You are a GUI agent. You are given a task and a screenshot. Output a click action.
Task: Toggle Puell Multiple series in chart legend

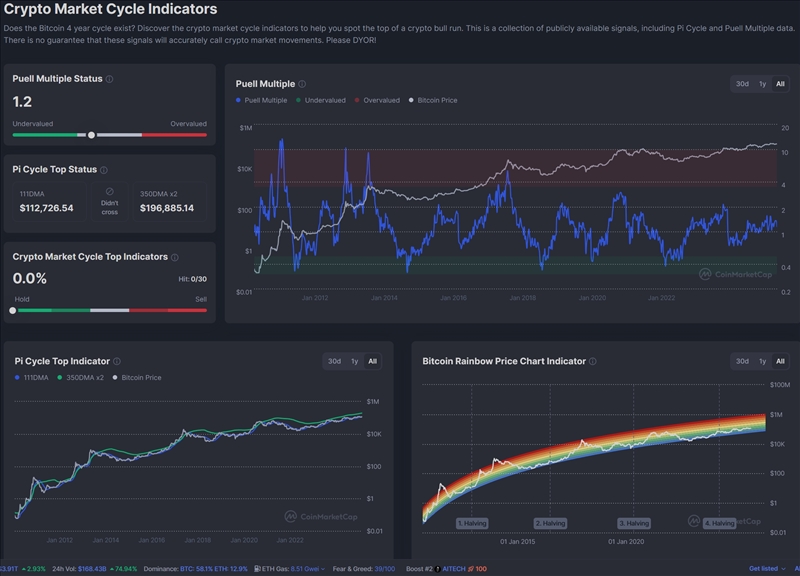262,100
